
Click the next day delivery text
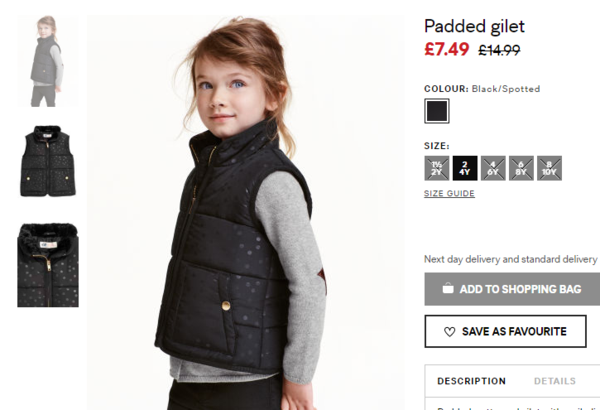(x=510, y=259)
